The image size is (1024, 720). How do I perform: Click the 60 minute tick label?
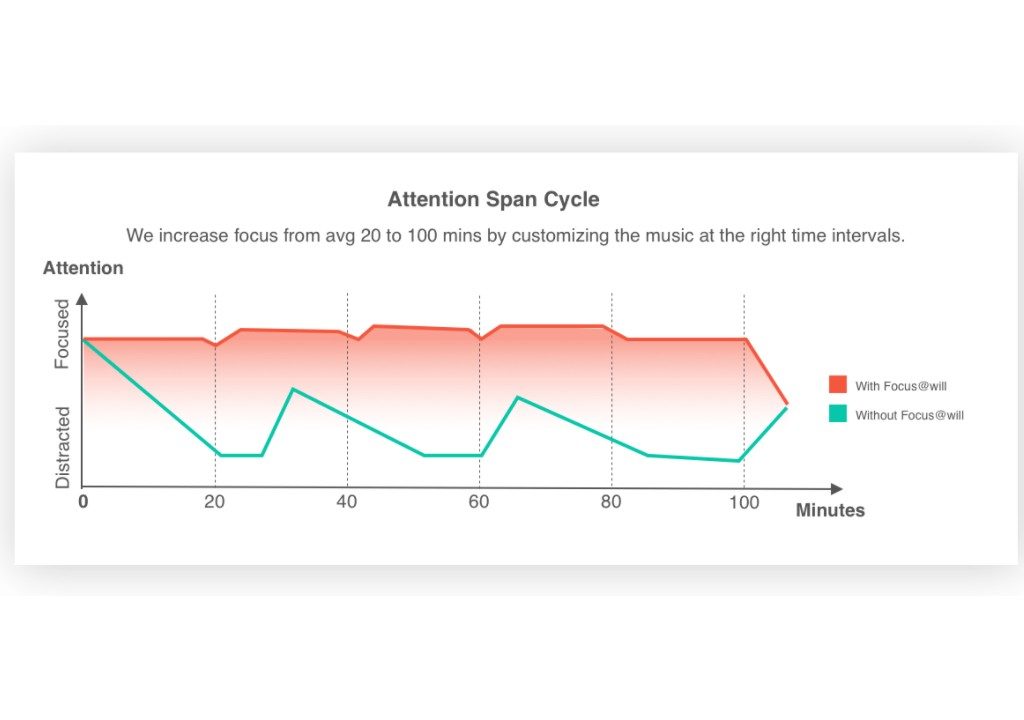click(479, 502)
